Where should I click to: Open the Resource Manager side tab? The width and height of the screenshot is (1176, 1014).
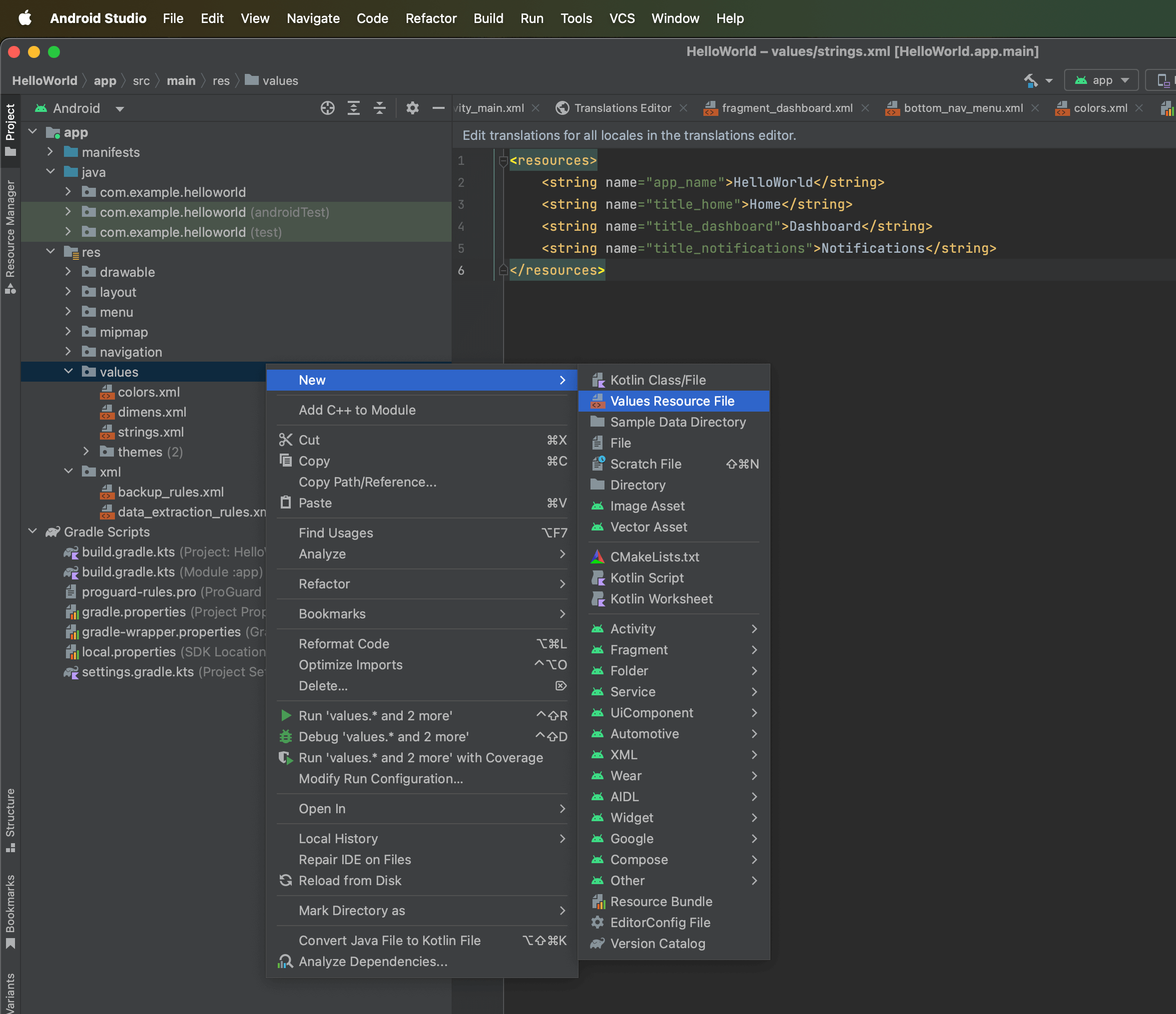(10, 236)
